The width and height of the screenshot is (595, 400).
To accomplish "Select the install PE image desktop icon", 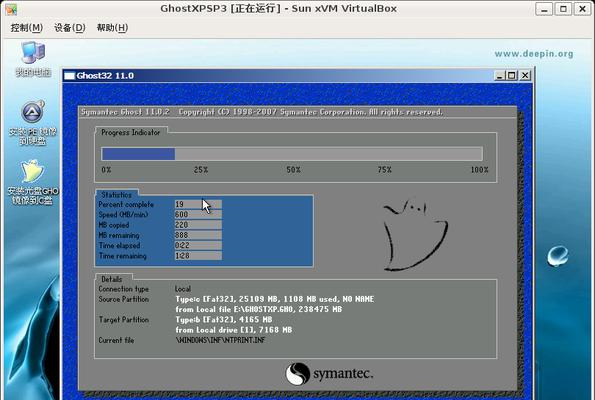I will (33, 123).
